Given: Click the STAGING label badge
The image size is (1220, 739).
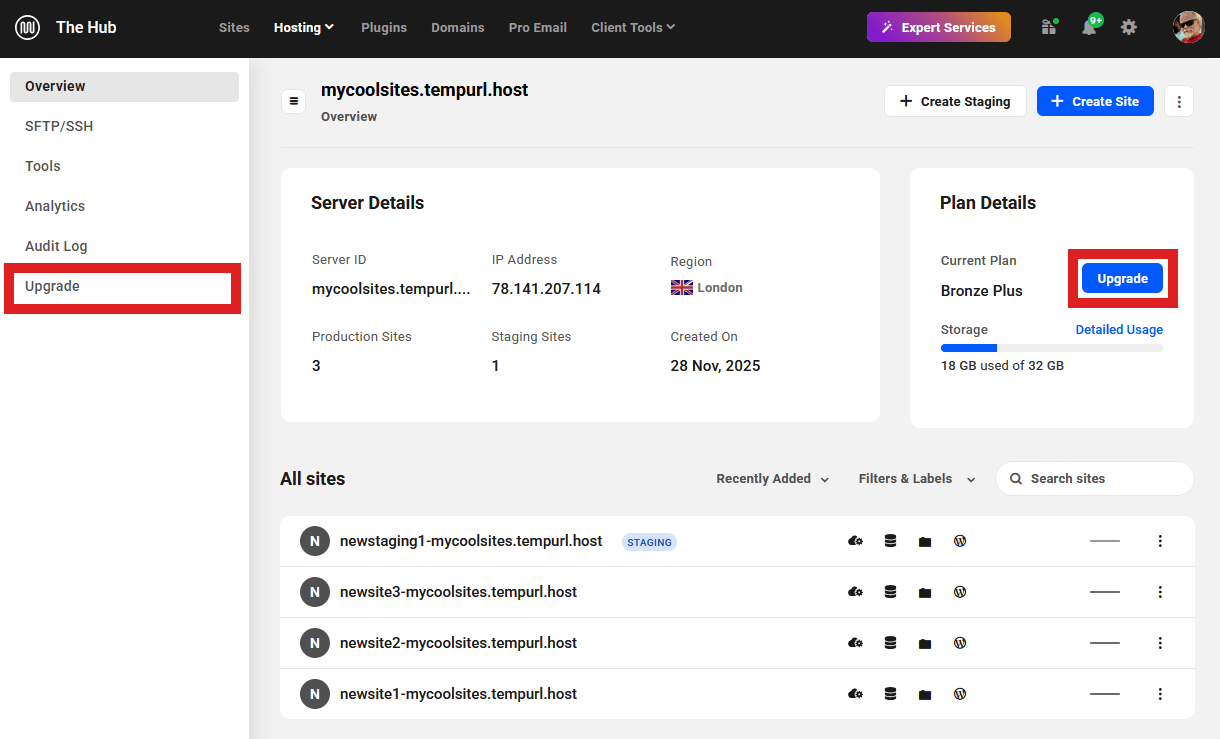Looking at the screenshot, I should tap(649, 542).
